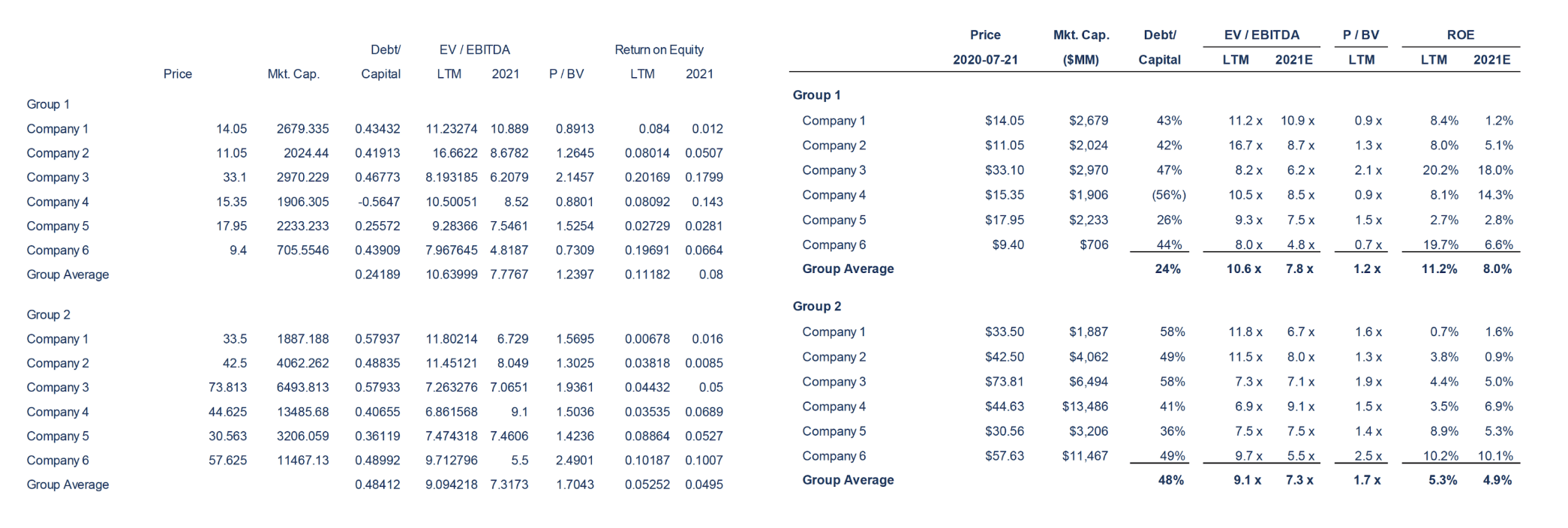Select the cell with value 2679.335

302,129
